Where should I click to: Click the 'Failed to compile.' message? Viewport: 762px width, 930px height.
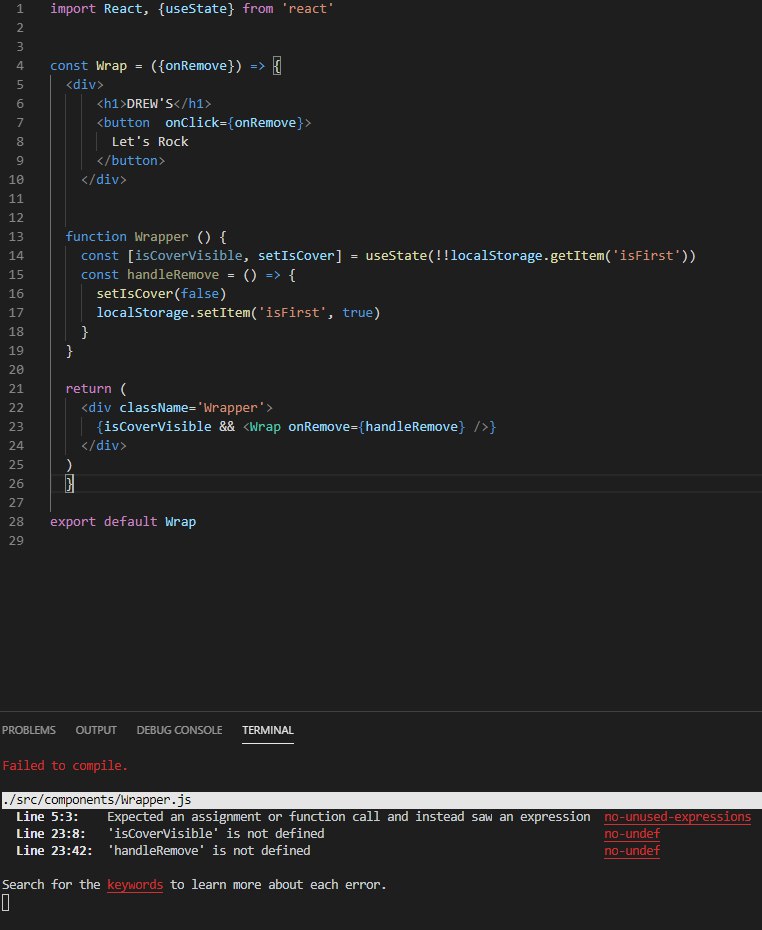(x=65, y=766)
